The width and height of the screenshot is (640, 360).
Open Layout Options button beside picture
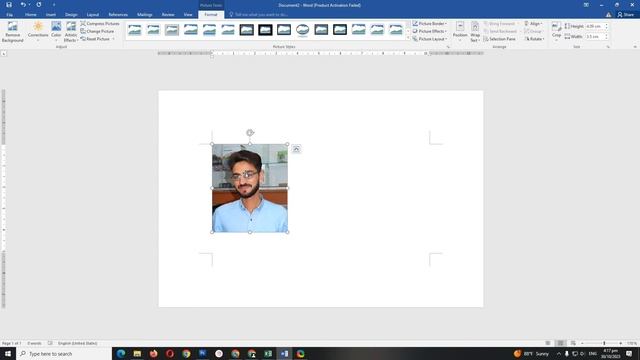[x=296, y=149]
